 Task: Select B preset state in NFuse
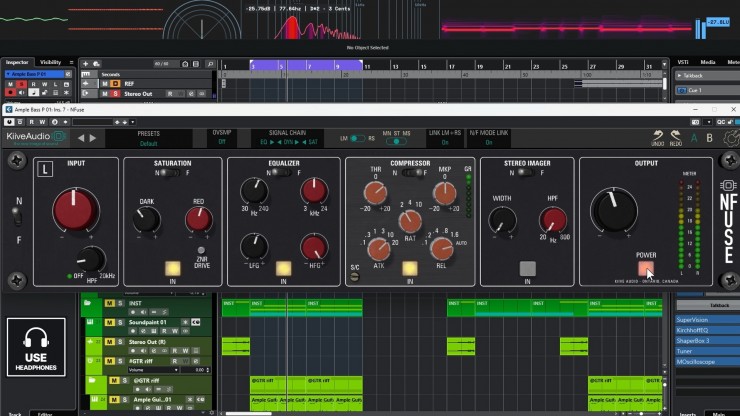(709, 138)
